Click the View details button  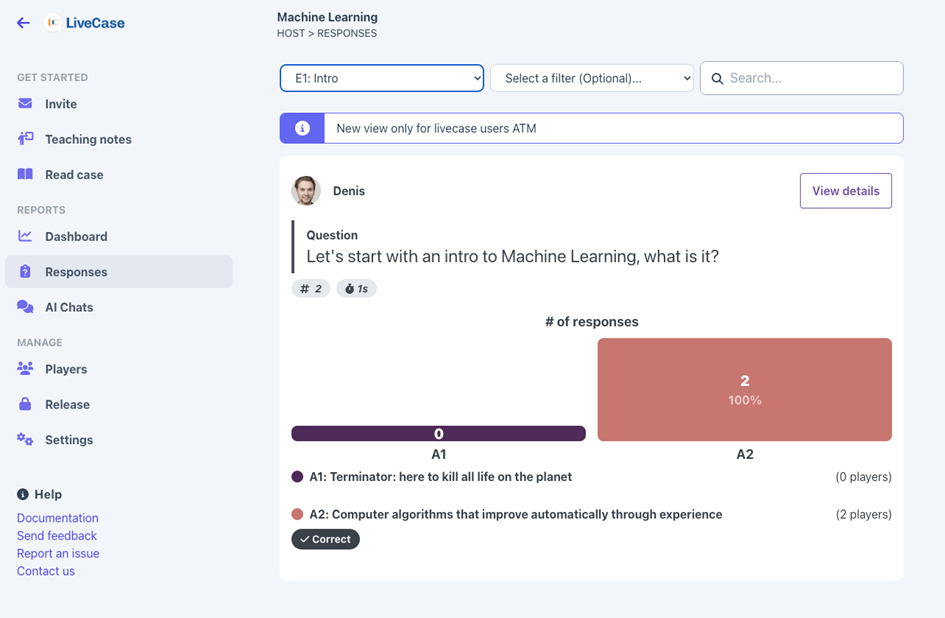pyautogui.click(x=845, y=191)
